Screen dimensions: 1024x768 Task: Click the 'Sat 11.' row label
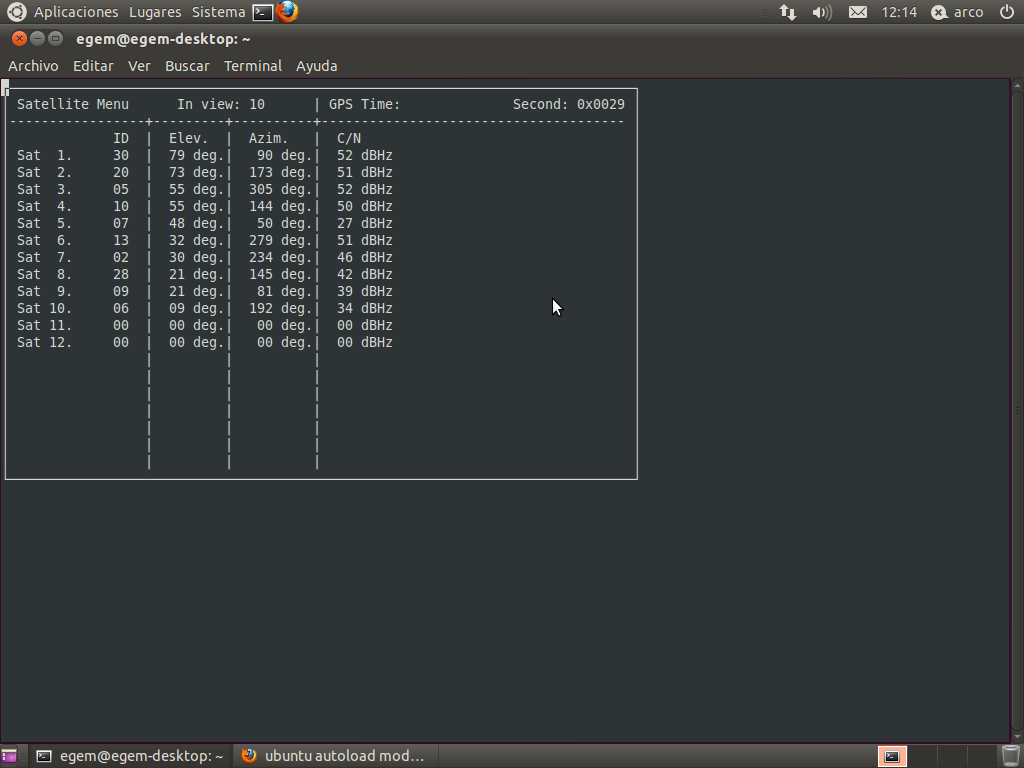click(44, 325)
